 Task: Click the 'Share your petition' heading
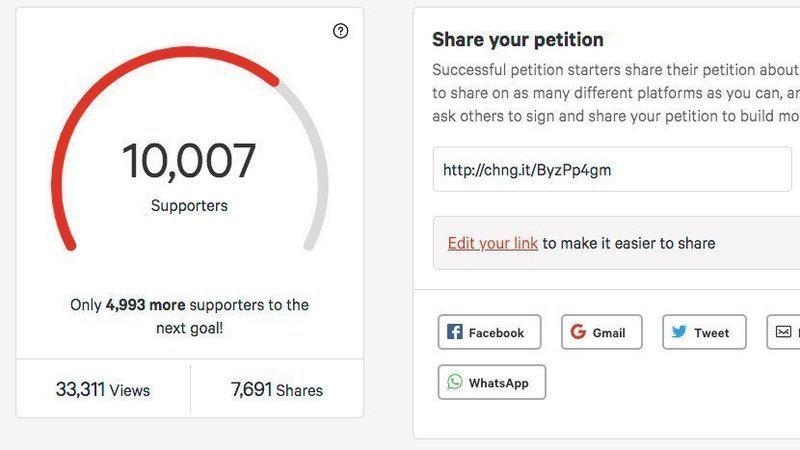tap(517, 40)
